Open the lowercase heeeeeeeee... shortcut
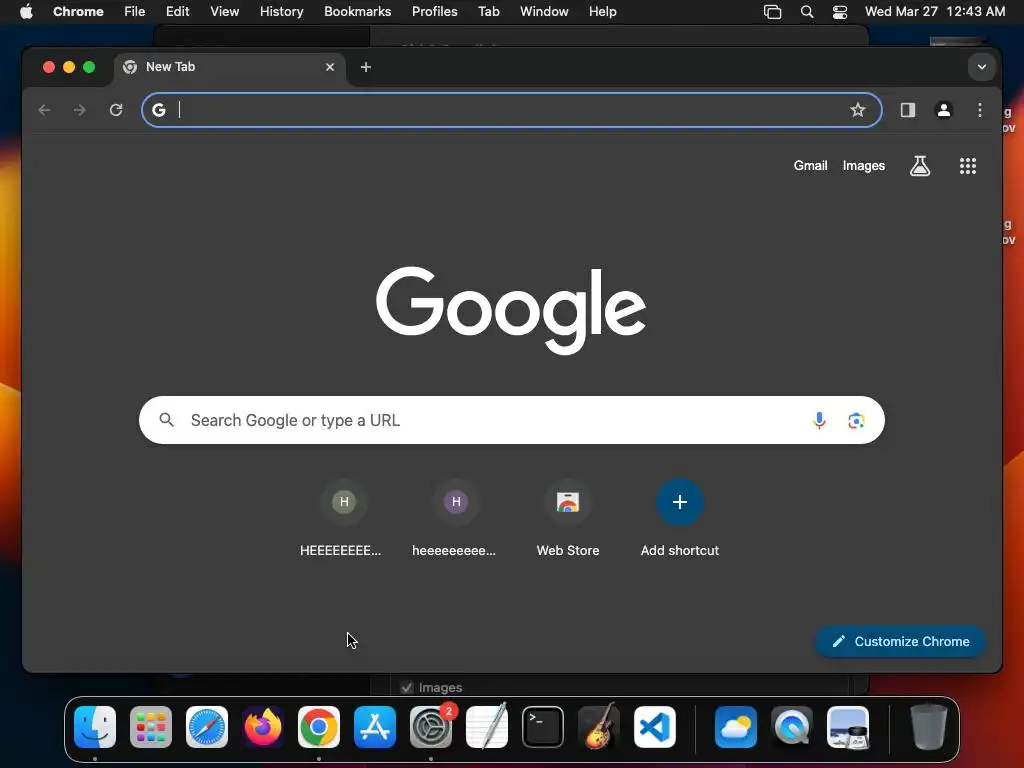This screenshot has height=768, width=1024. [x=455, y=517]
